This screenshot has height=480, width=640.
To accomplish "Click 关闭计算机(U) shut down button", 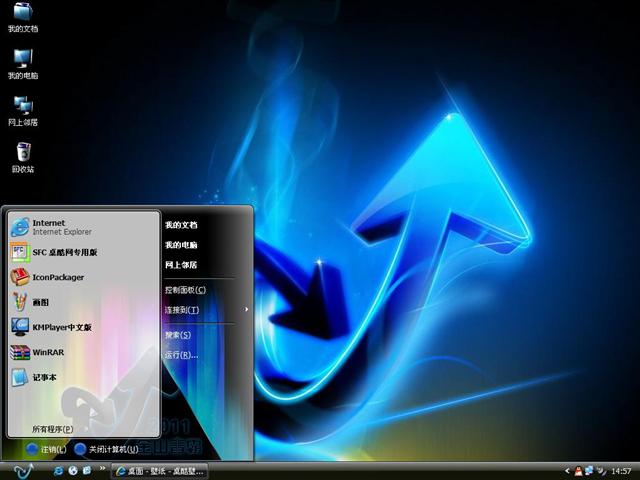I will [107, 449].
